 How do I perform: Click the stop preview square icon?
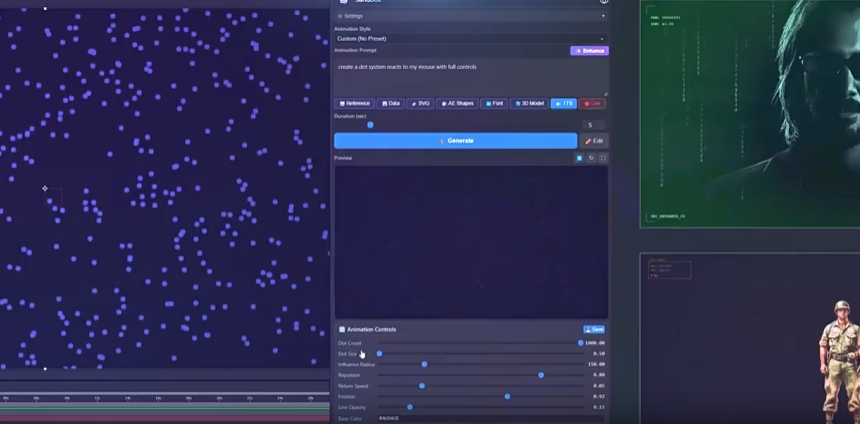[x=579, y=158]
